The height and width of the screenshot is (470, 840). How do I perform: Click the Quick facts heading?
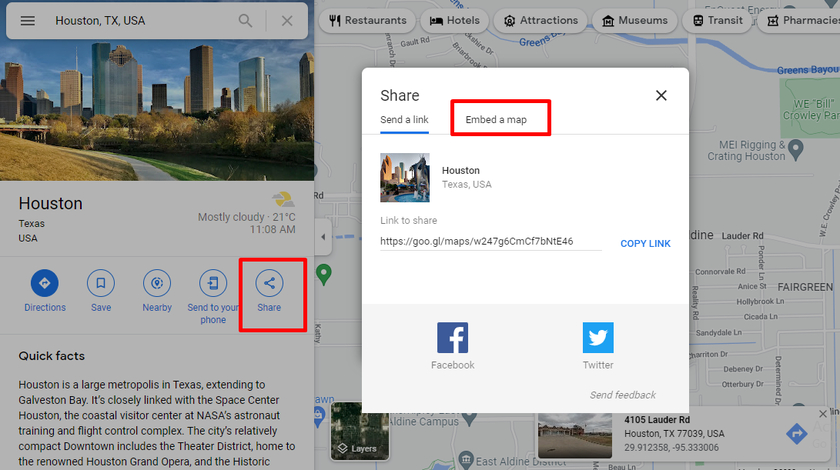(x=51, y=356)
